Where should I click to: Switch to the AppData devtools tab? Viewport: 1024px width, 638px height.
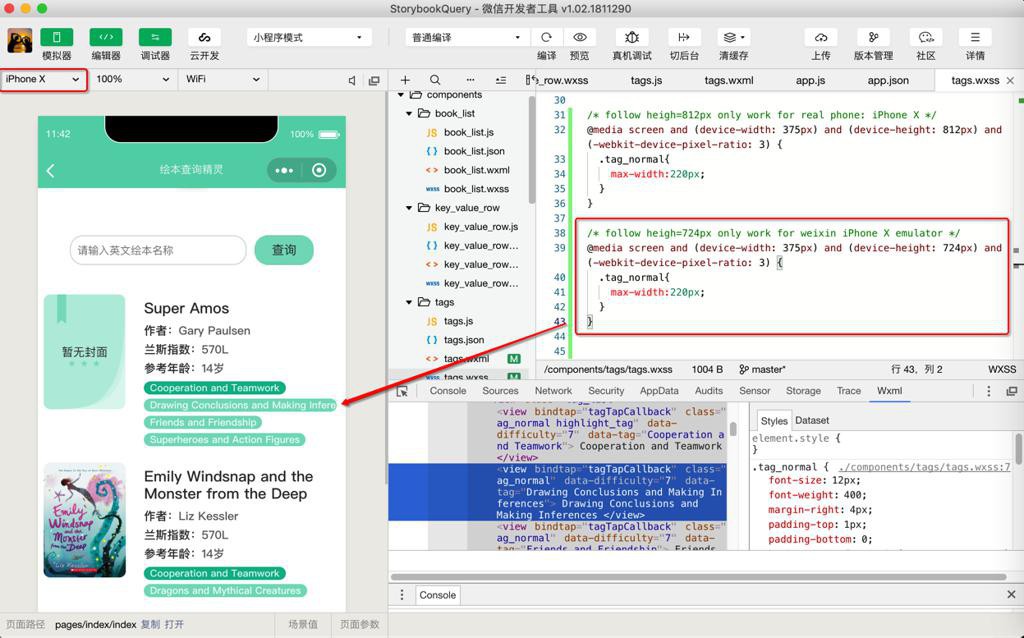[659, 391]
